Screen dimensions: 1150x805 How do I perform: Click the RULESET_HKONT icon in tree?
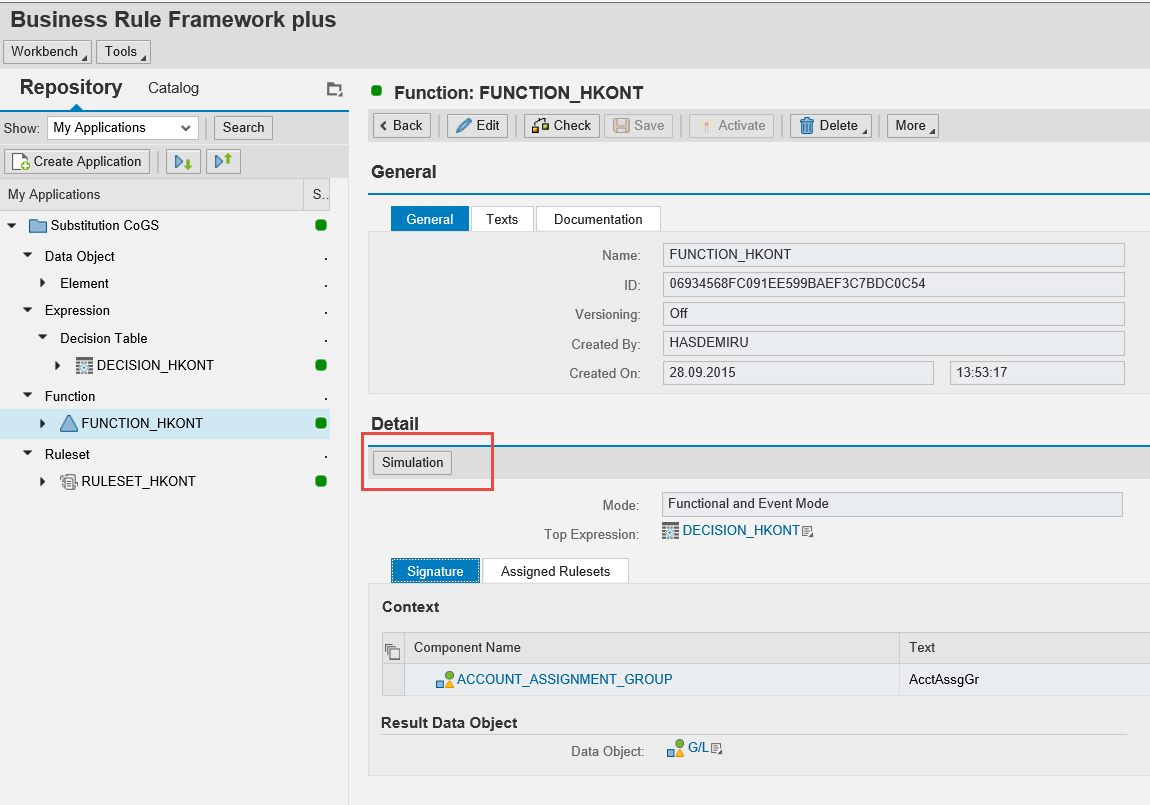pyautogui.click(x=69, y=482)
